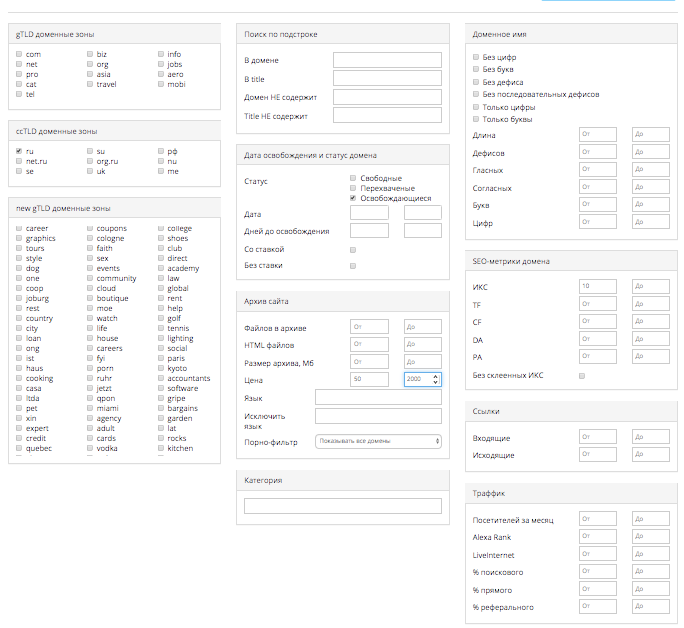
Task: Click the Язык input field
Action: tap(377, 398)
